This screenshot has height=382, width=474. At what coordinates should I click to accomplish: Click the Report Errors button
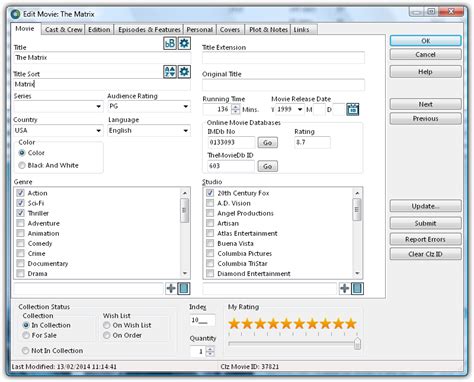(x=426, y=239)
